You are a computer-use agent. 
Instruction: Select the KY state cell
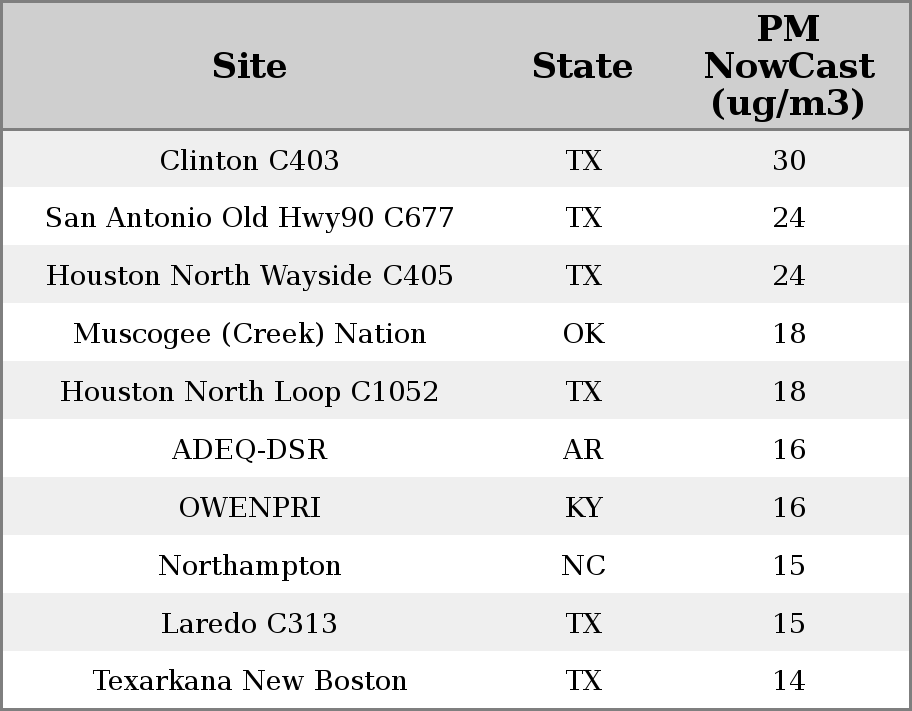[583, 508]
